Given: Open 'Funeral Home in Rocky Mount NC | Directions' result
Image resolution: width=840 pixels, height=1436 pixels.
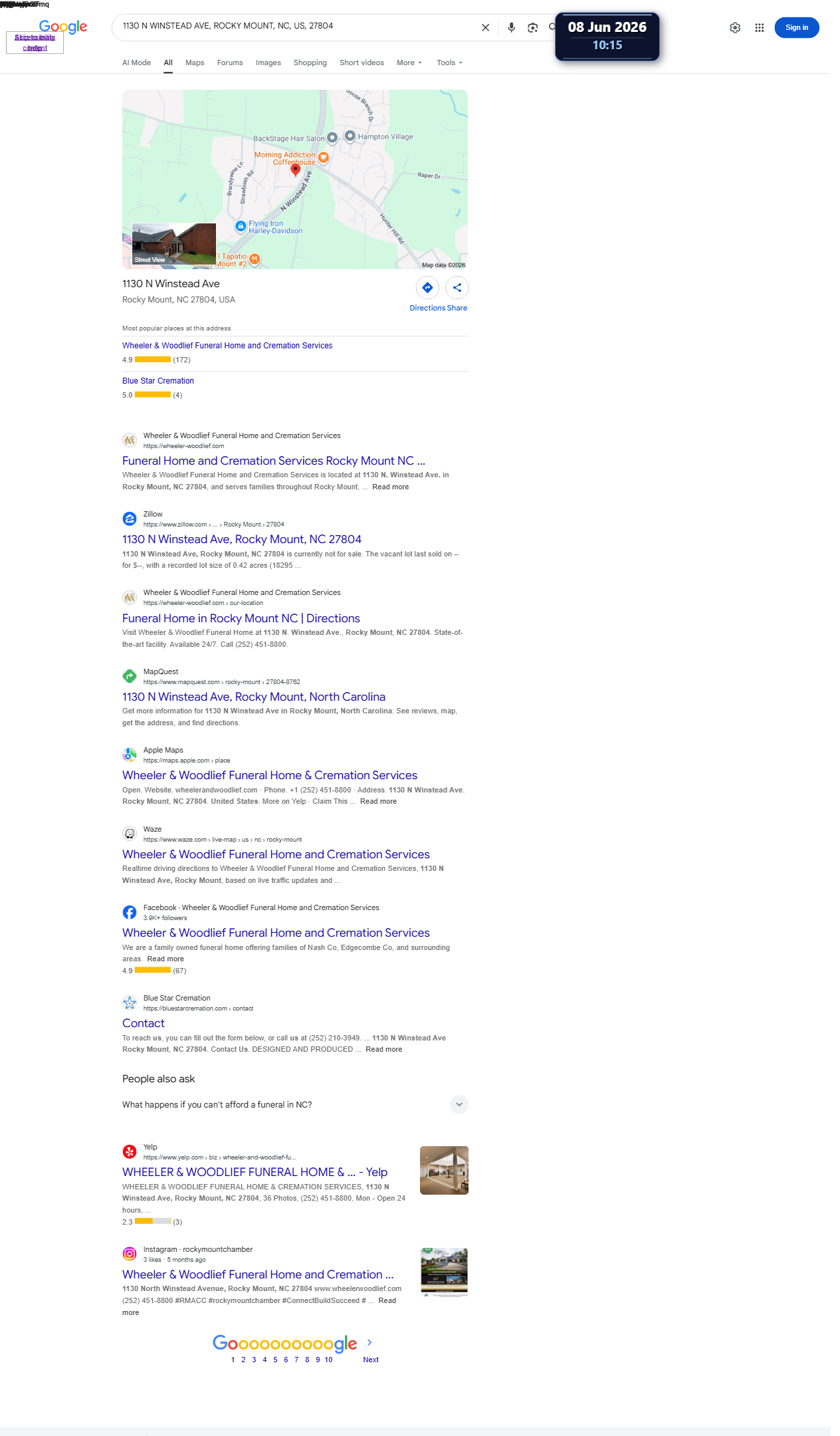Looking at the screenshot, I should (x=241, y=618).
